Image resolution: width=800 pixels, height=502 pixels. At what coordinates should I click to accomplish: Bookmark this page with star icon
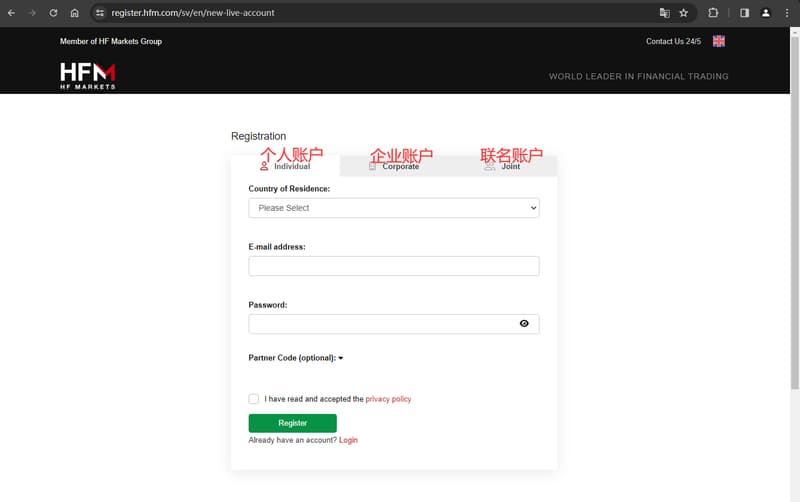click(x=684, y=13)
